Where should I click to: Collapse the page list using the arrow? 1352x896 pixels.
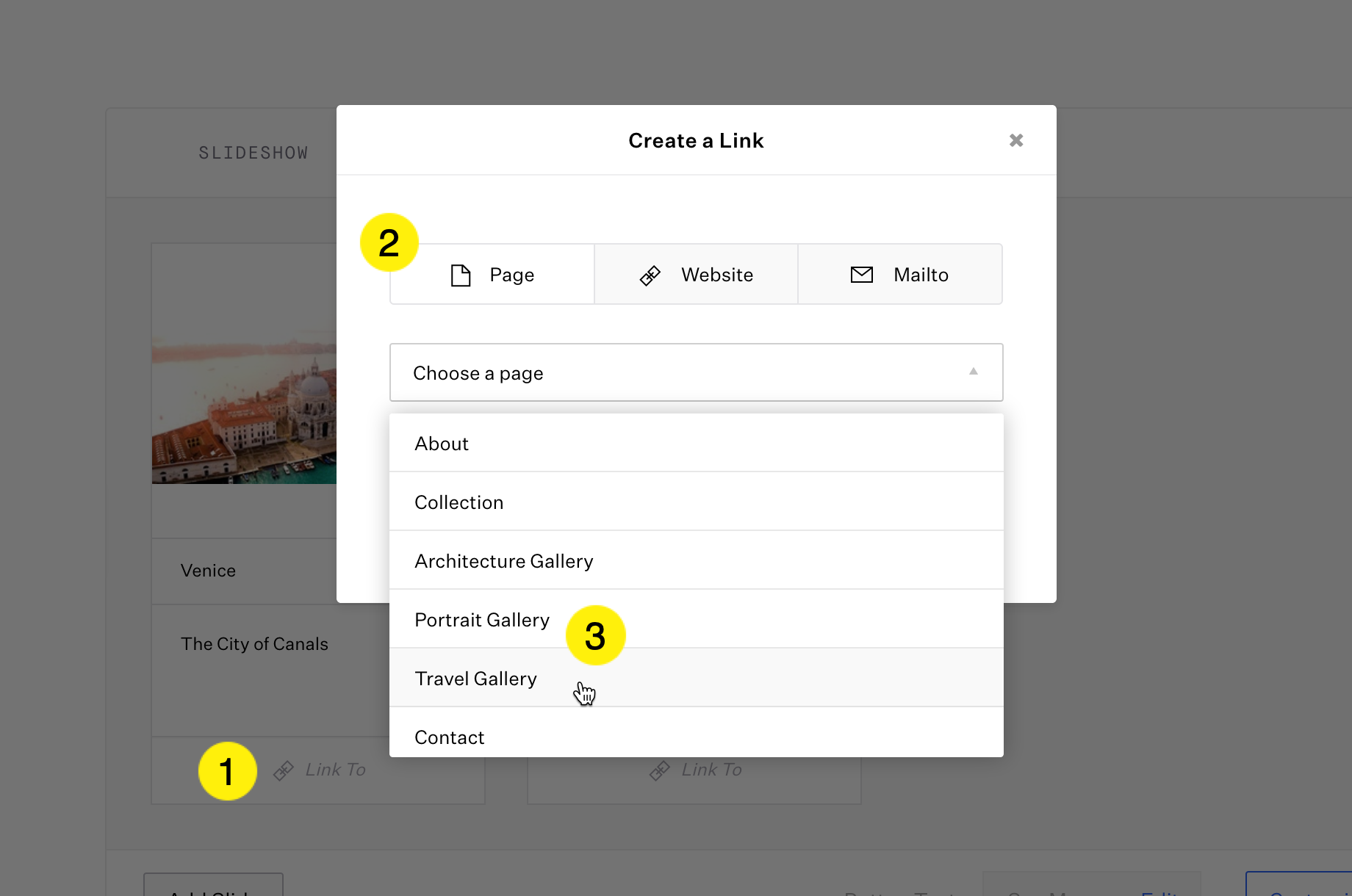pyautogui.click(x=973, y=372)
